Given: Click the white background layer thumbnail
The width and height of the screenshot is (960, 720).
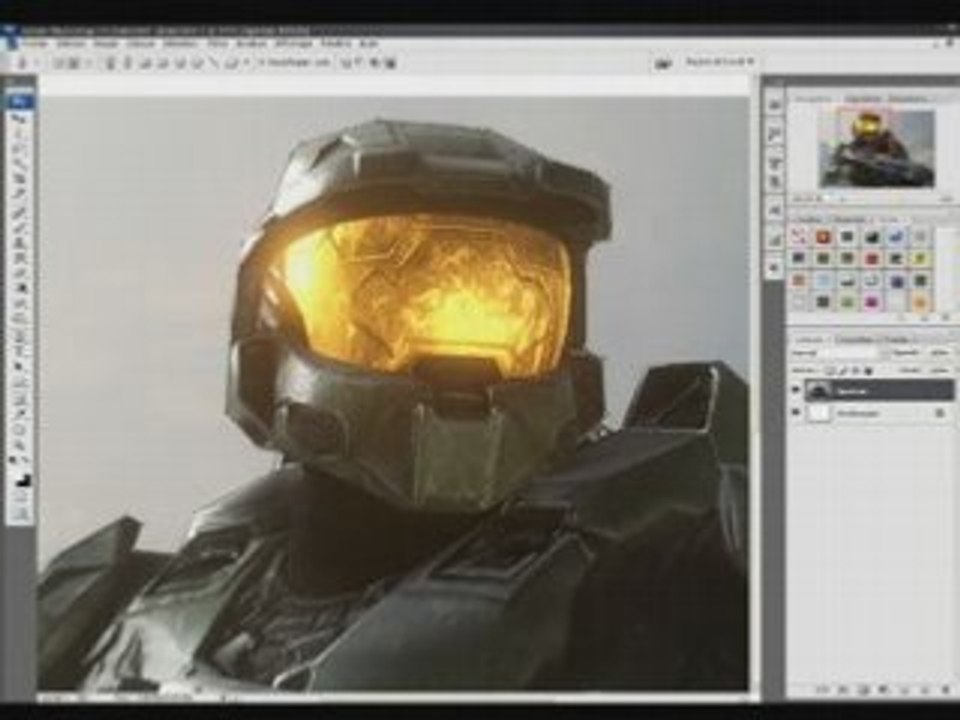Looking at the screenshot, I should (819, 413).
